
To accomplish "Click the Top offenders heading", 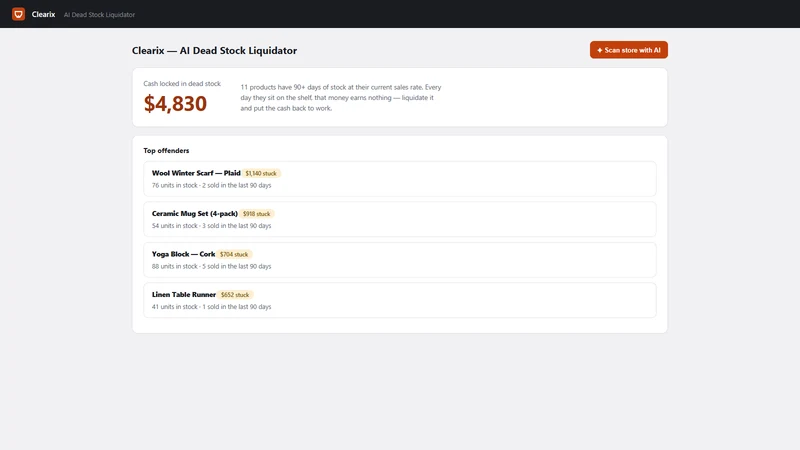I will [x=166, y=151].
